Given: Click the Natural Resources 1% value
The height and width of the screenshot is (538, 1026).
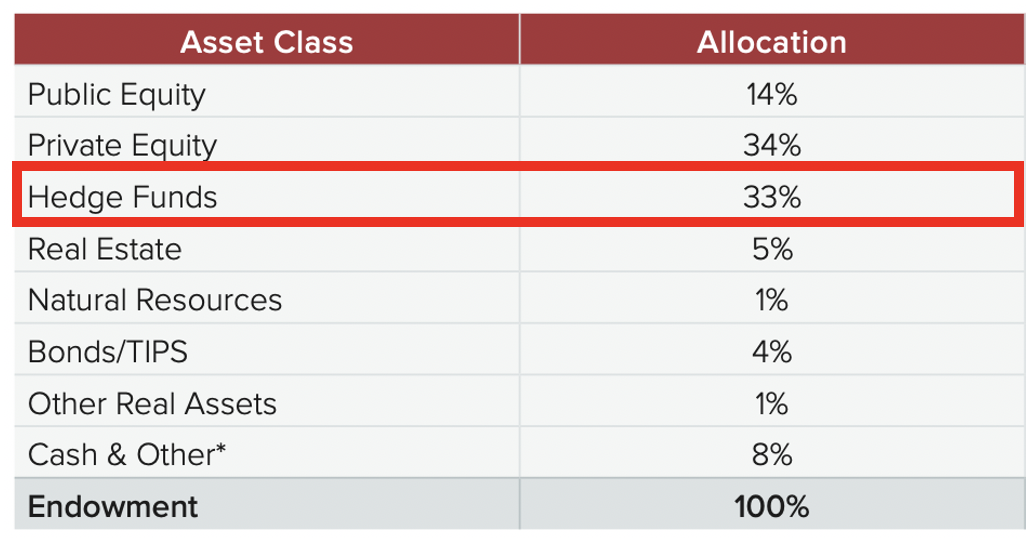Looking at the screenshot, I should [771, 300].
